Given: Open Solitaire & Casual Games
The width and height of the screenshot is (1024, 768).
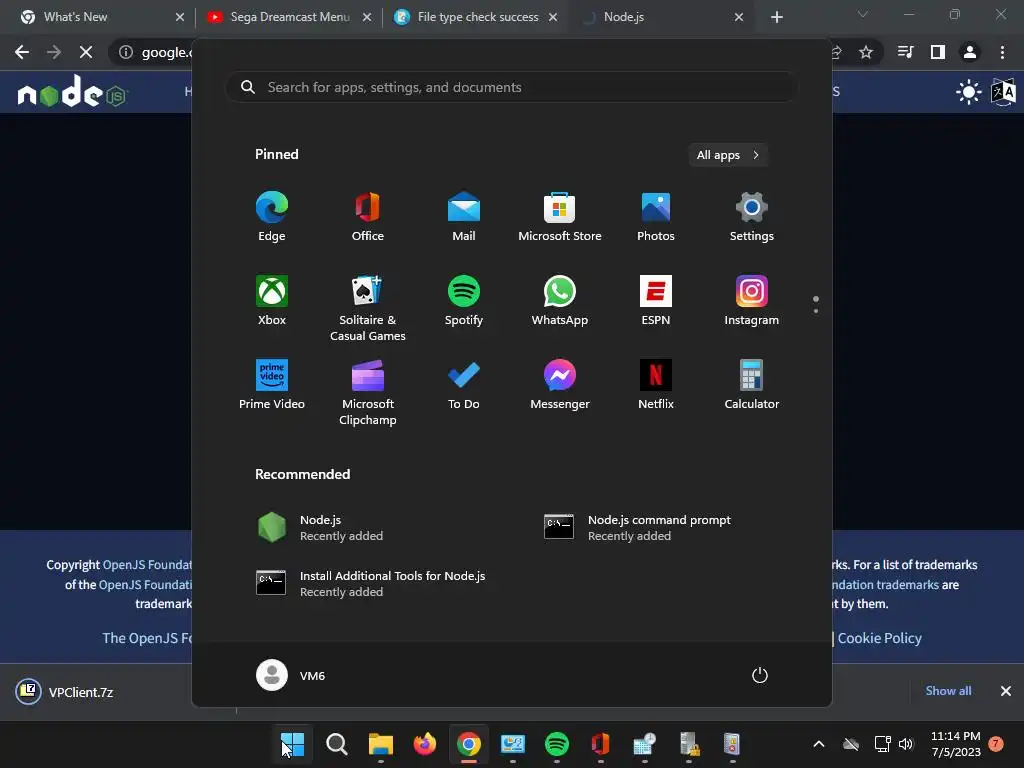Looking at the screenshot, I should pos(368,308).
